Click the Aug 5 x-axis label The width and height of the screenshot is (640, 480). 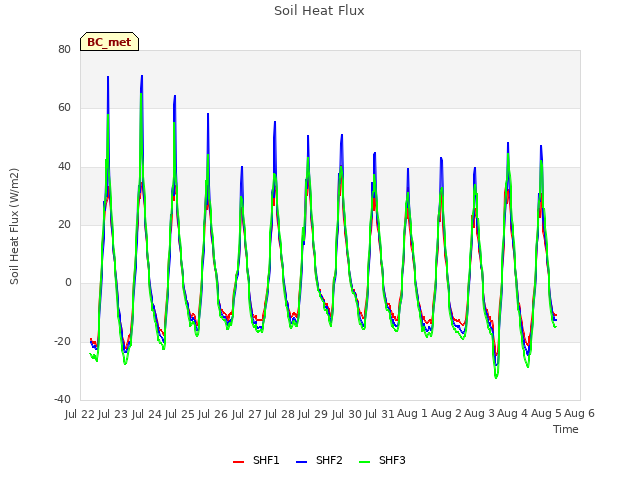point(546,414)
